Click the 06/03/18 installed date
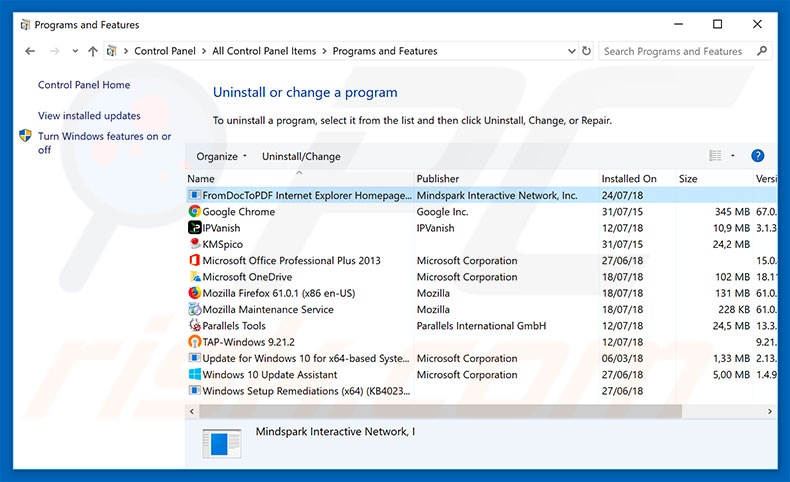The image size is (790, 482). [x=622, y=358]
